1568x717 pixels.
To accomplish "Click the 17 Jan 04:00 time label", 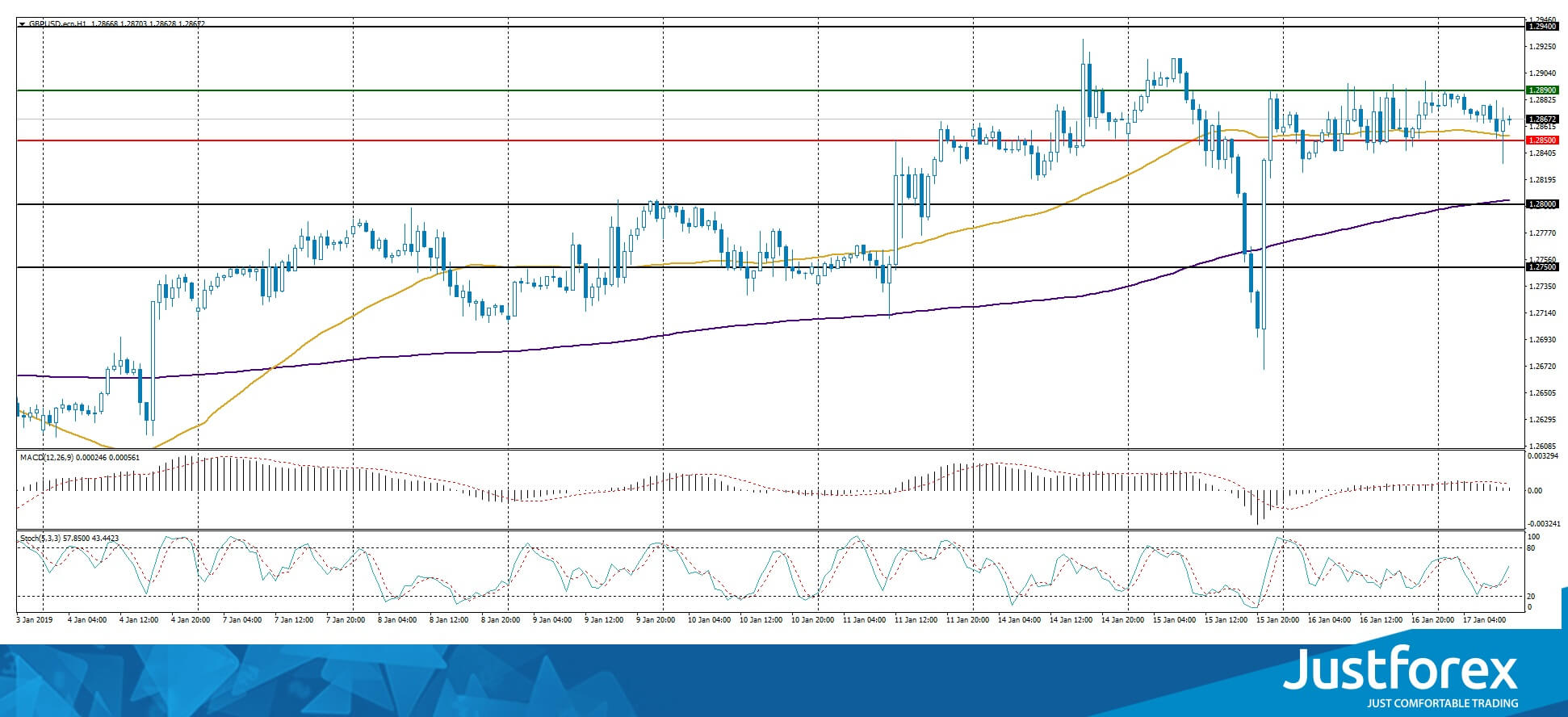I will (1484, 620).
